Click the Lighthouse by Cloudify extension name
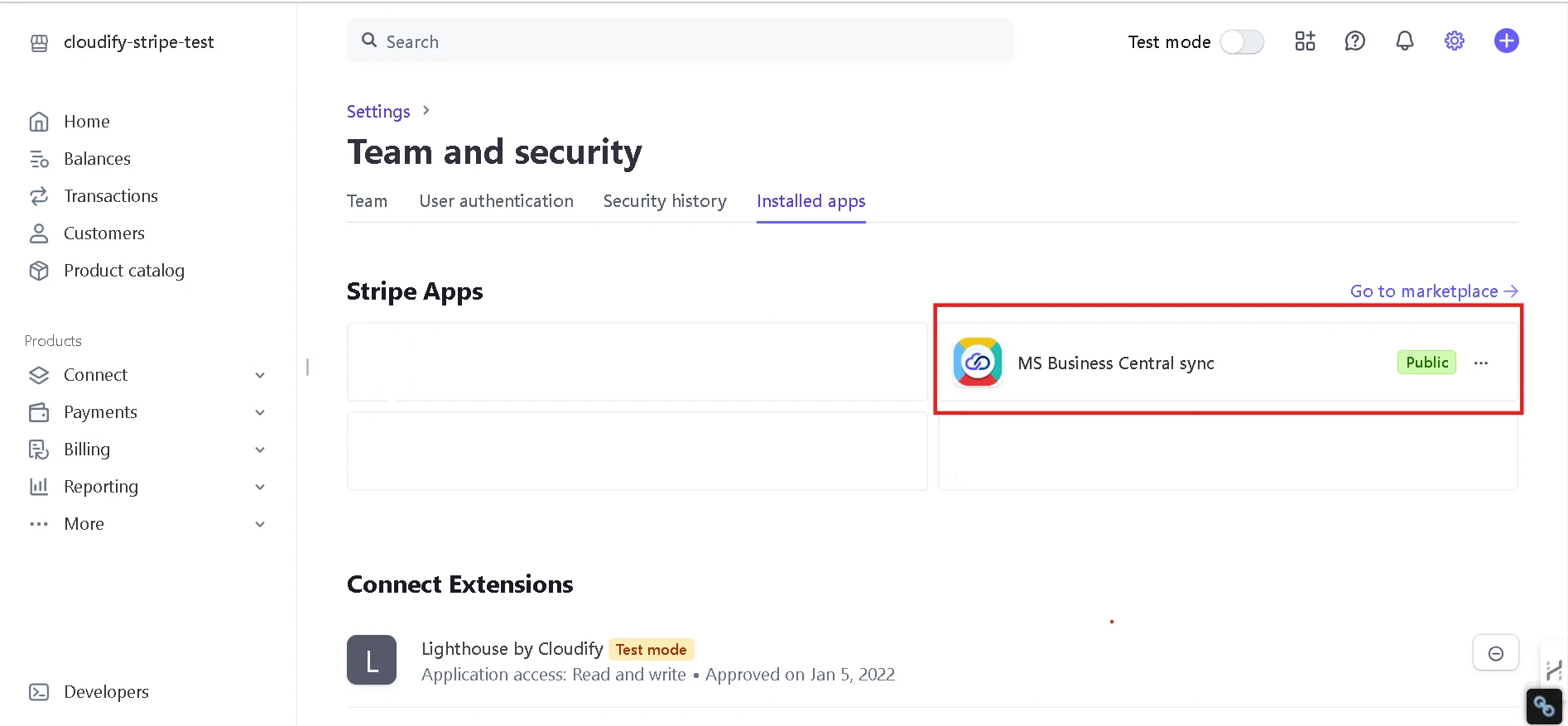 tap(512, 649)
